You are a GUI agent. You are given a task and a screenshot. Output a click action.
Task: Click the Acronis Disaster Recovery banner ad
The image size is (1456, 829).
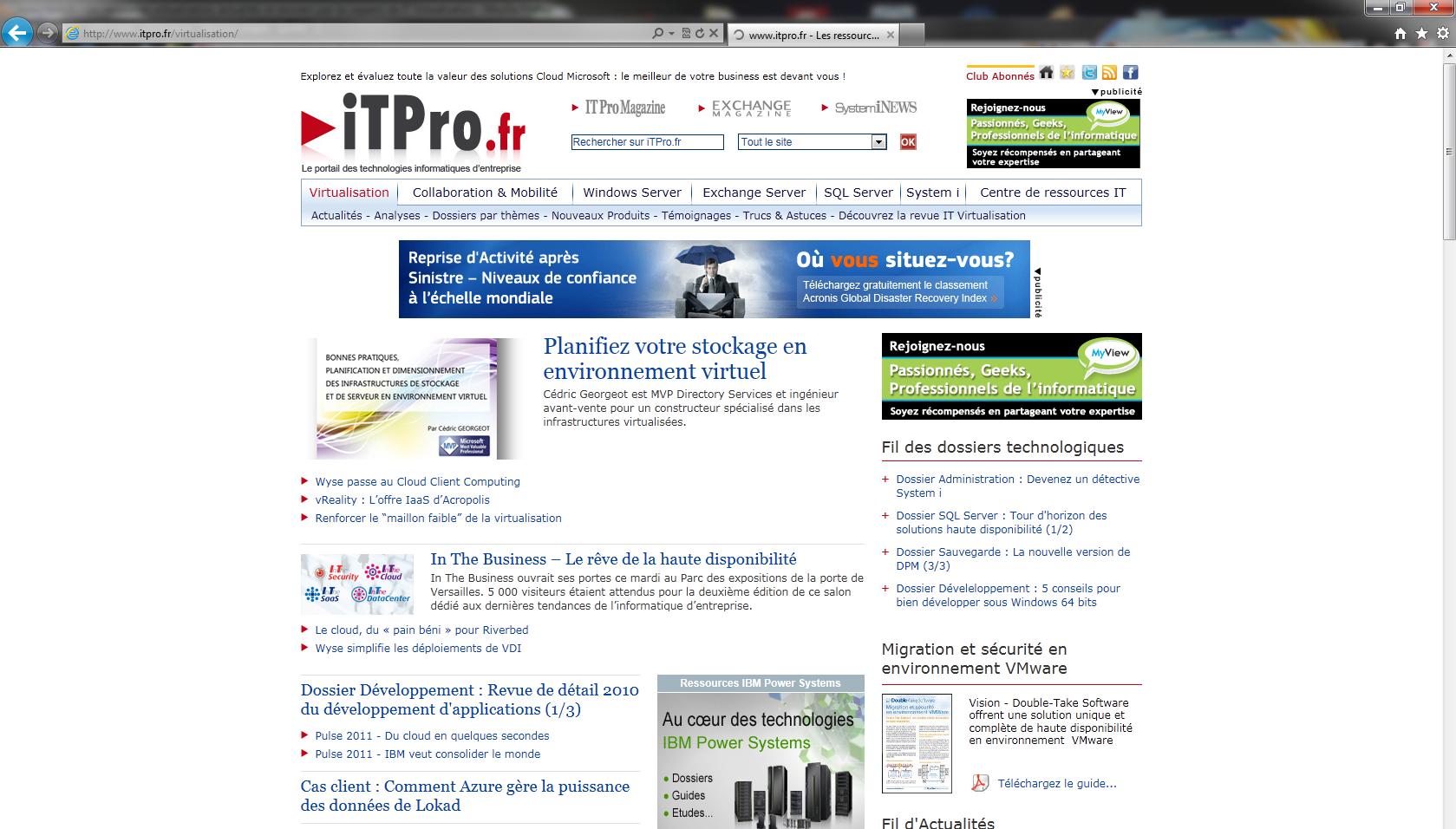714,279
